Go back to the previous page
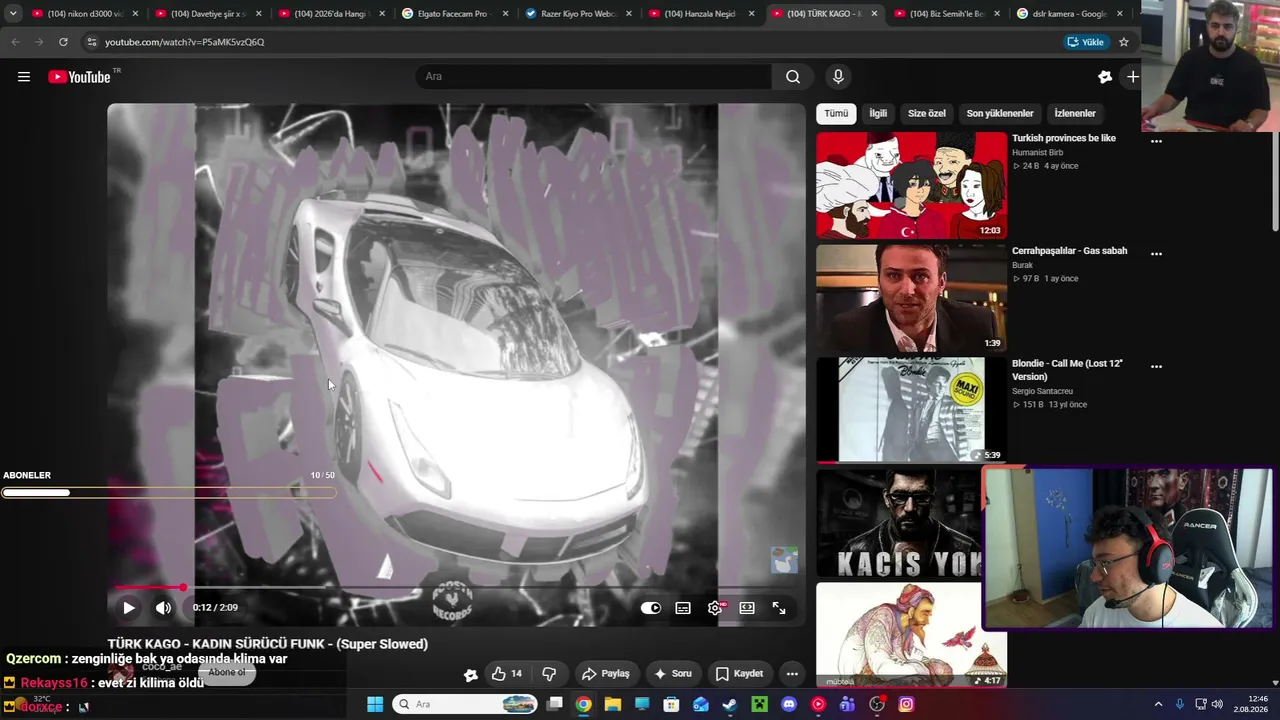Screen dimensions: 1280x720 (x=15, y=42)
